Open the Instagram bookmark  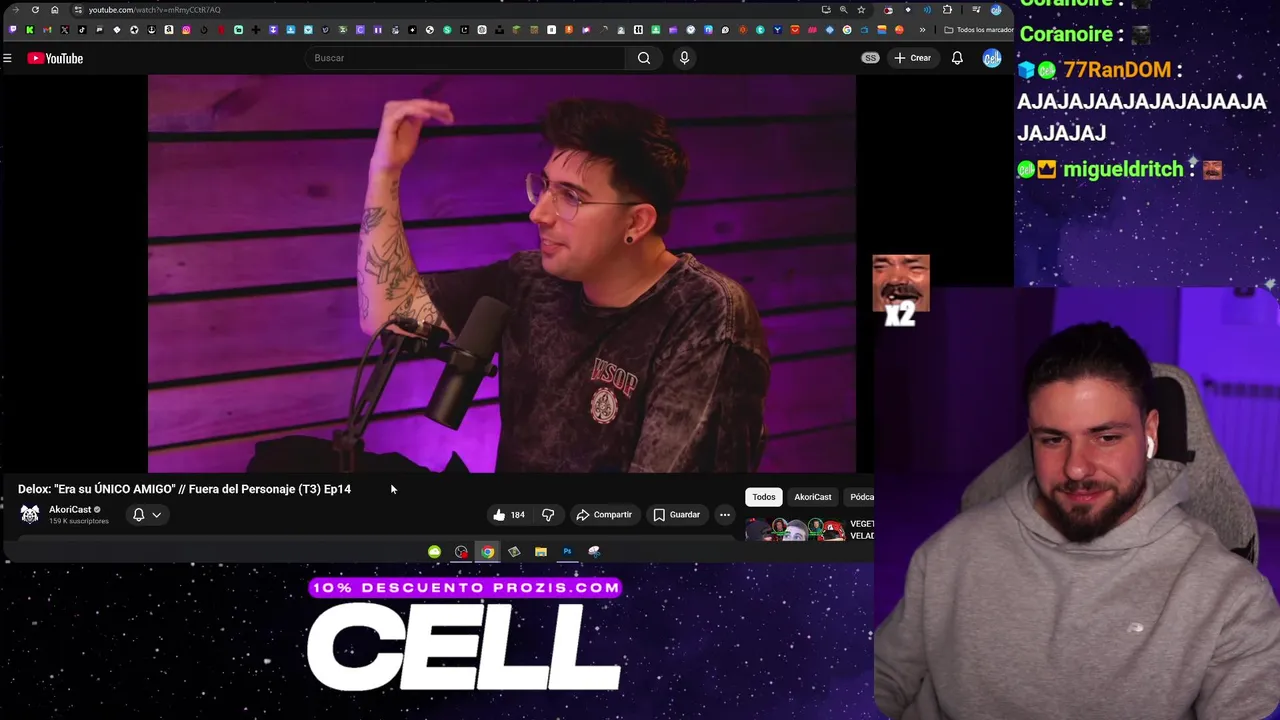tap(186, 29)
